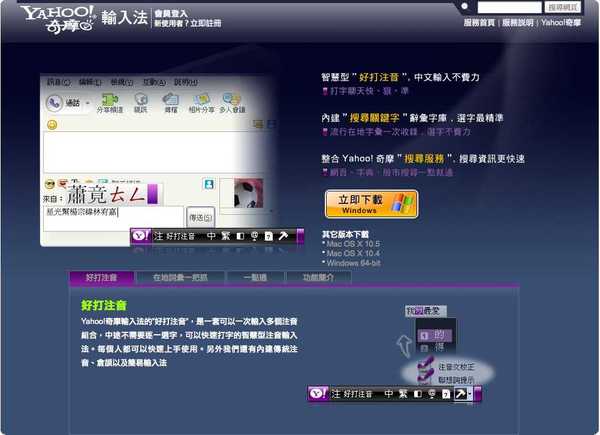The width and height of the screenshot is (600, 435).
Task: Open the 功能簡介 tab
Action: point(318,278)
